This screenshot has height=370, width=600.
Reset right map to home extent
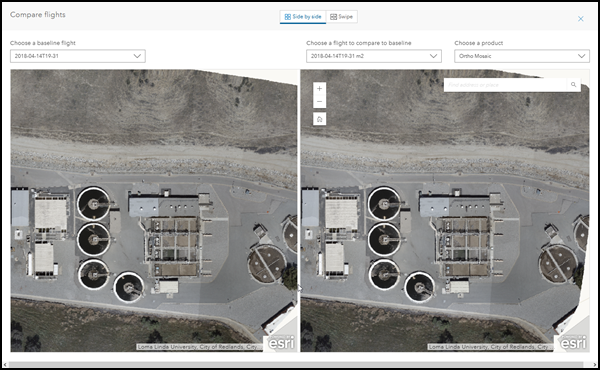point(320,119)
